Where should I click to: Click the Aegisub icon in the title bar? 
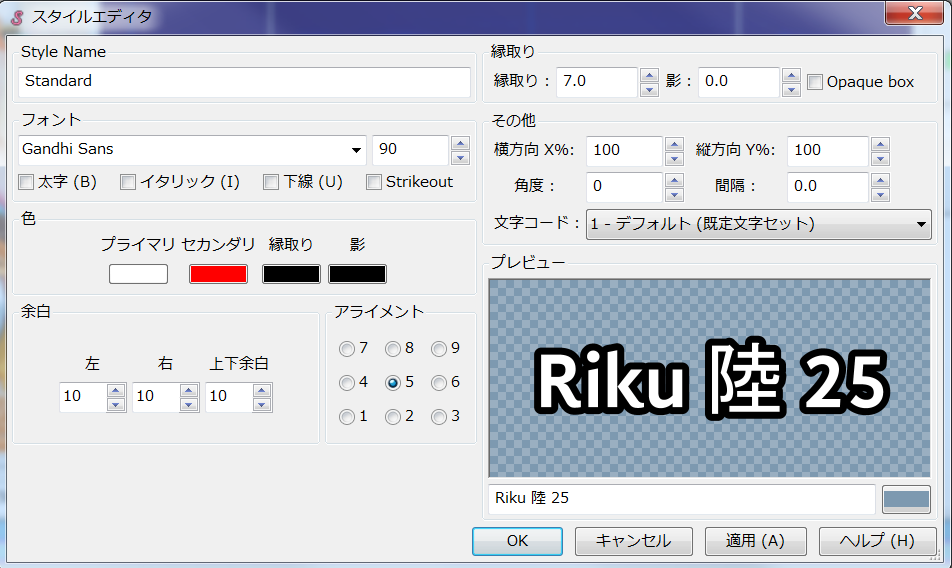[x=17, y=16]
